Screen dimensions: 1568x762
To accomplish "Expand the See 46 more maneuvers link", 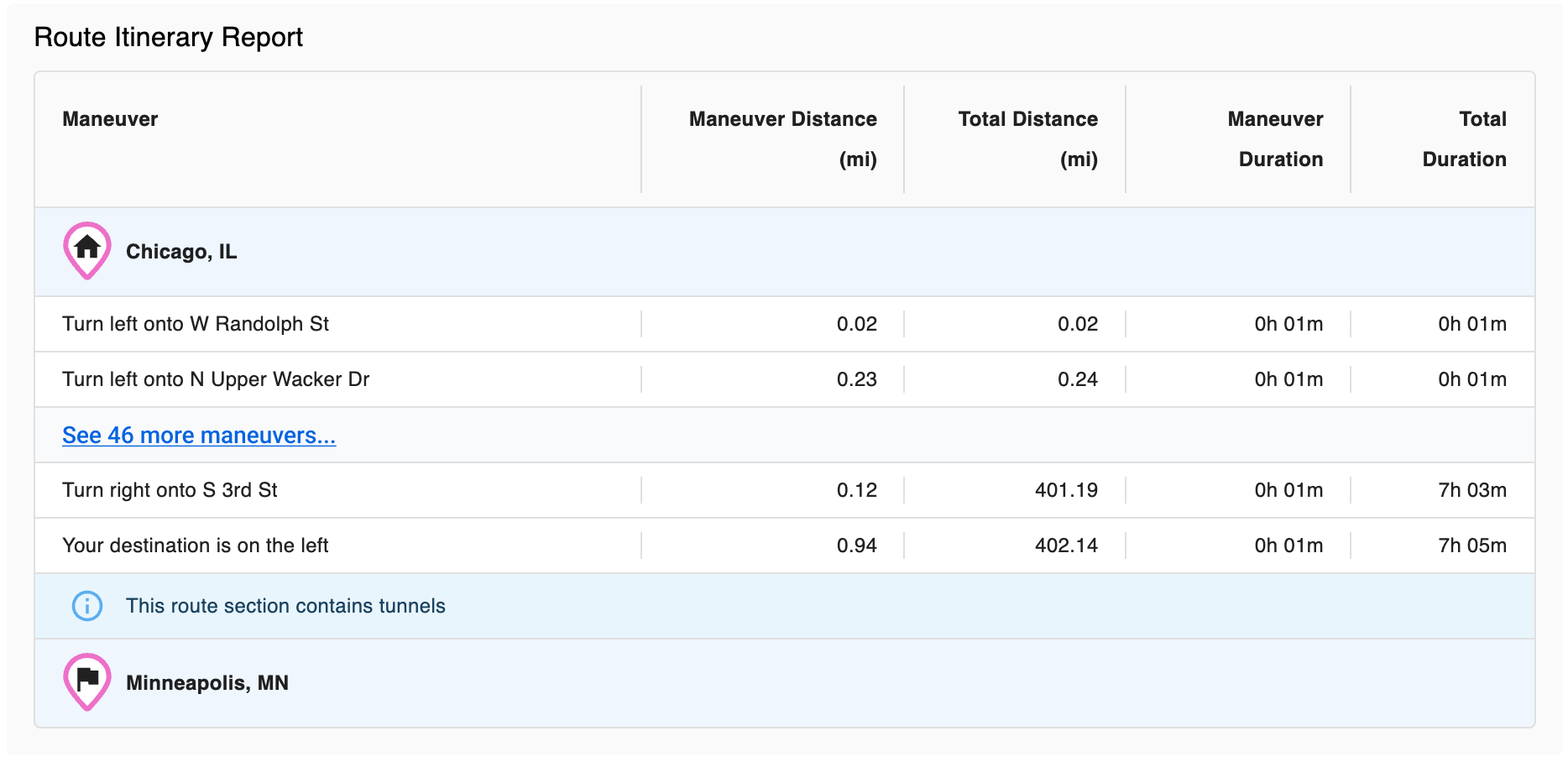I will click(199, 435).
